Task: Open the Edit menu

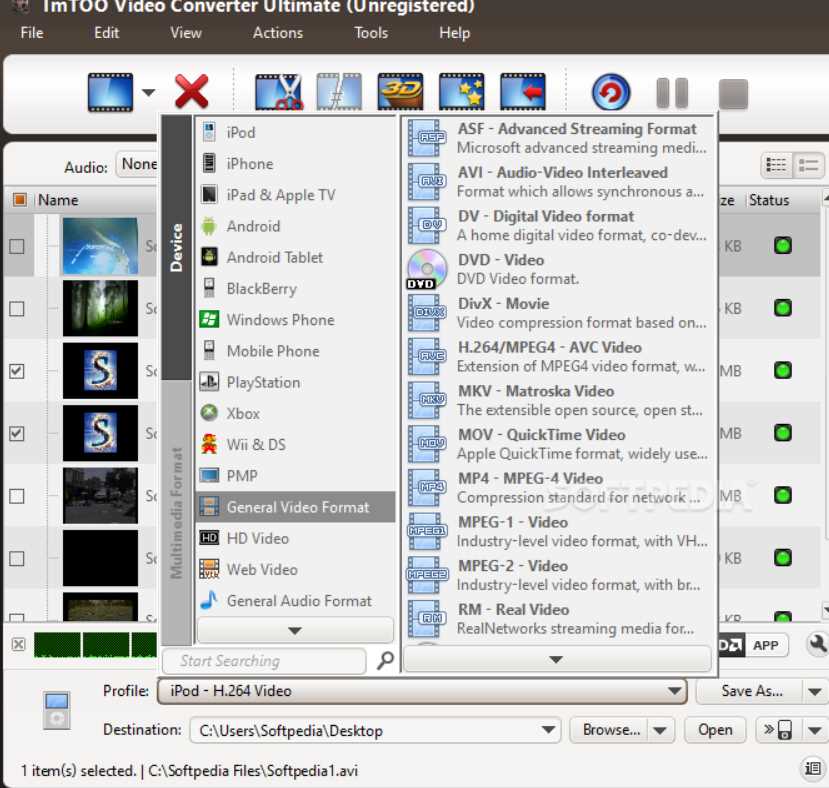Action: (x=106, y=33)
